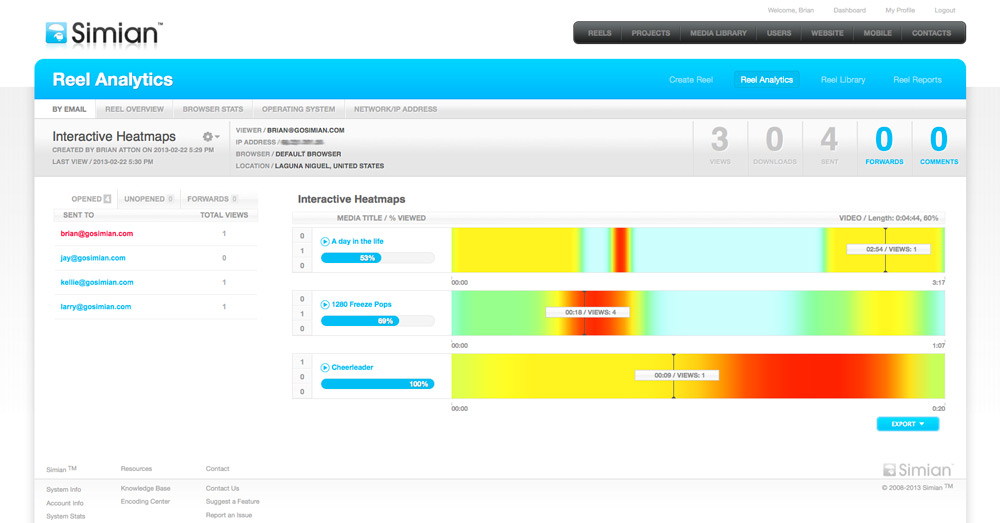
Task: Select the Reel Analytics header button
Action: click(x=767, y=80)
